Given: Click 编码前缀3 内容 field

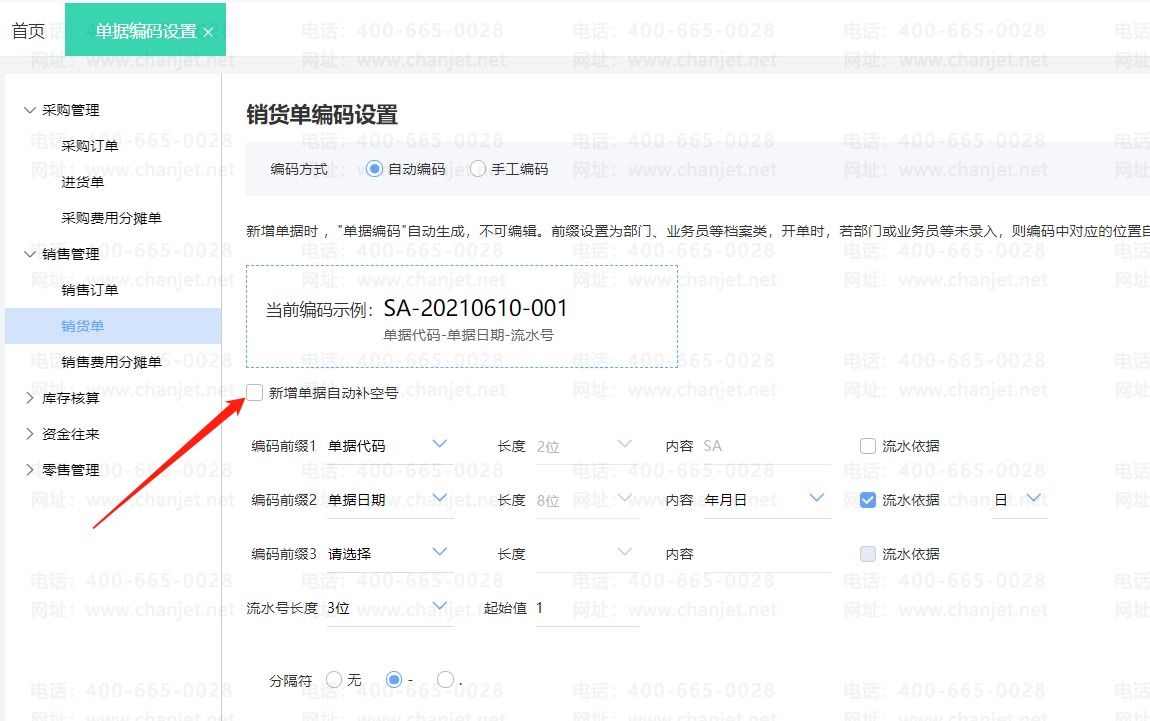Looking at the screenshot, I should point(766,554).
